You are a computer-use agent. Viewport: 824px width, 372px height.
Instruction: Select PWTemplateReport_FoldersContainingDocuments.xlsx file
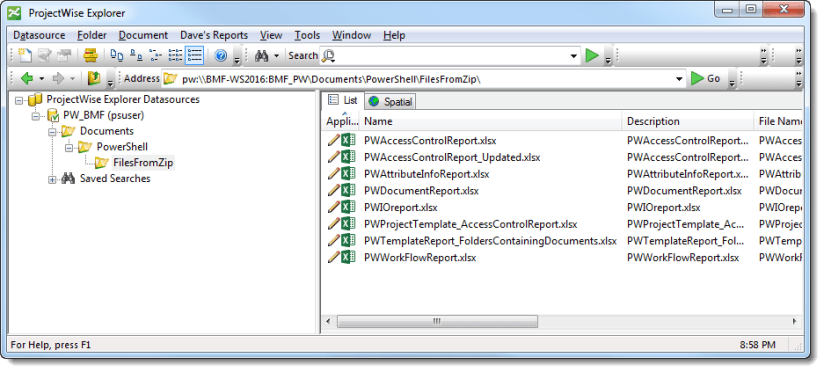[x=490, y=241]
